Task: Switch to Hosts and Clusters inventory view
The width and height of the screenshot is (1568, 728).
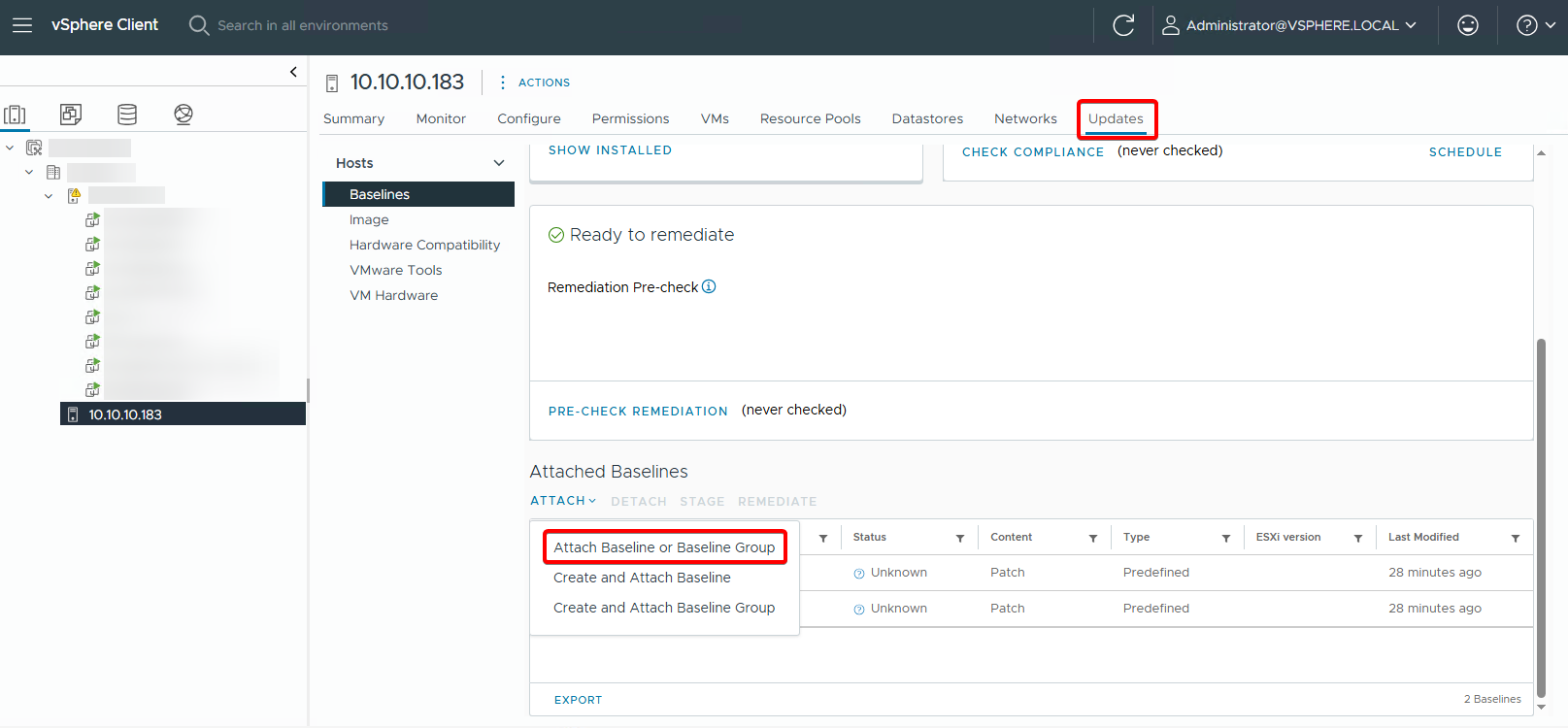Action: (x=16, y=115)
